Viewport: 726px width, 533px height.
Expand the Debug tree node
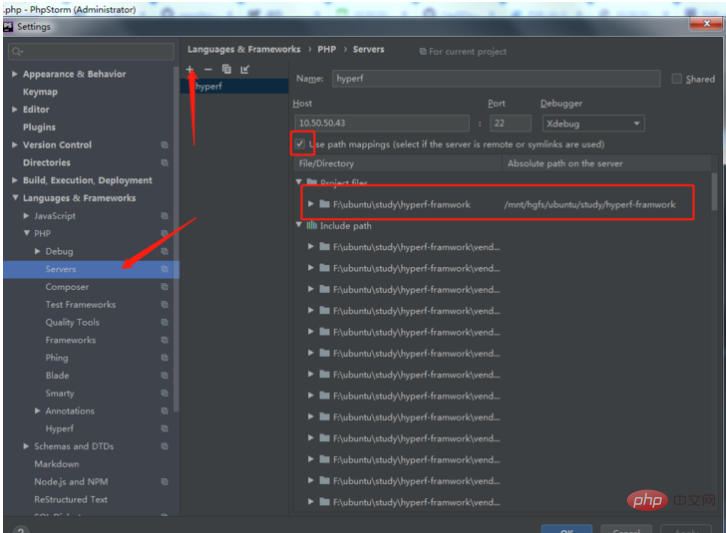(x=38, y=251)
